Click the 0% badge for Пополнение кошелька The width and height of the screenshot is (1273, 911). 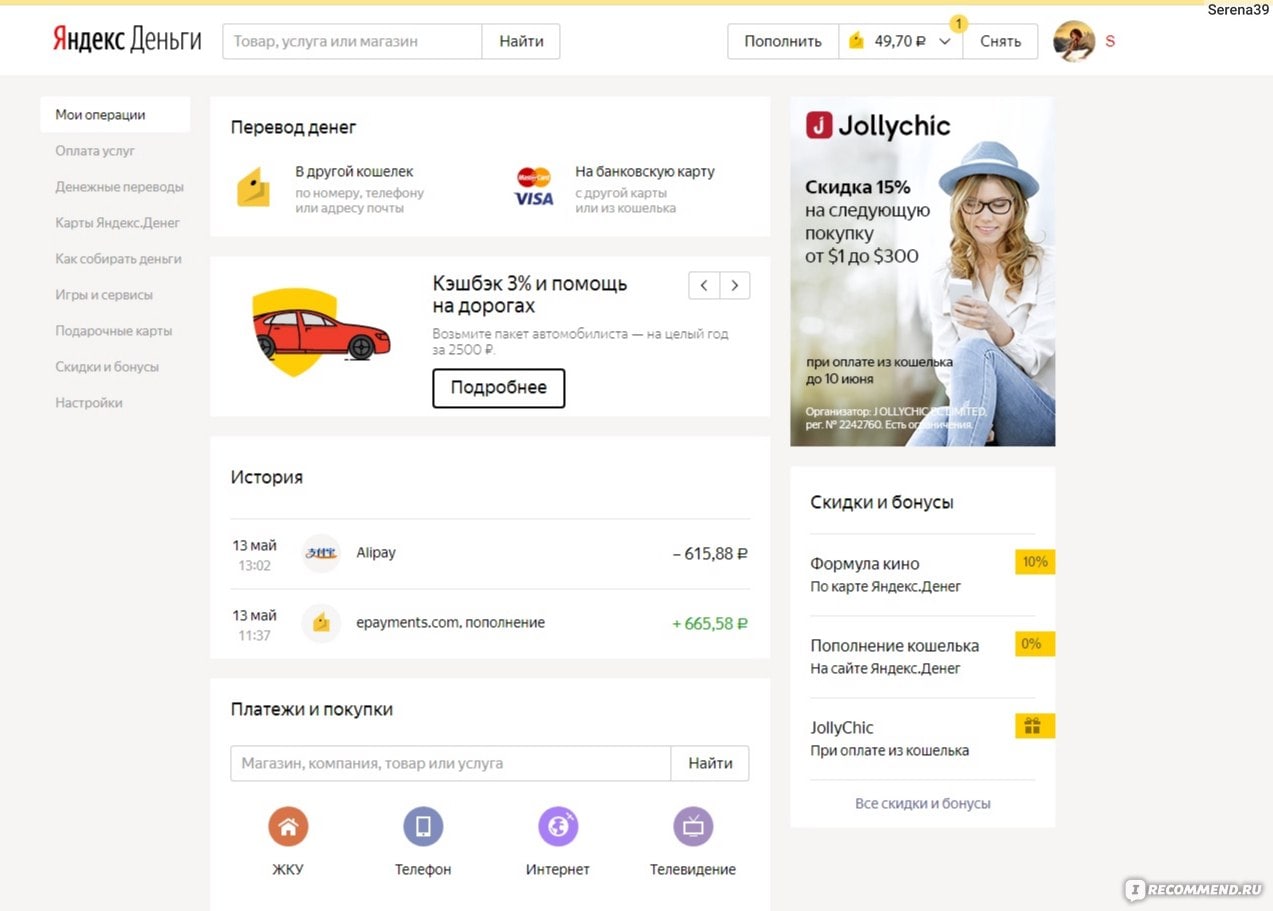pyautogui.click(x=1035, y=644)
